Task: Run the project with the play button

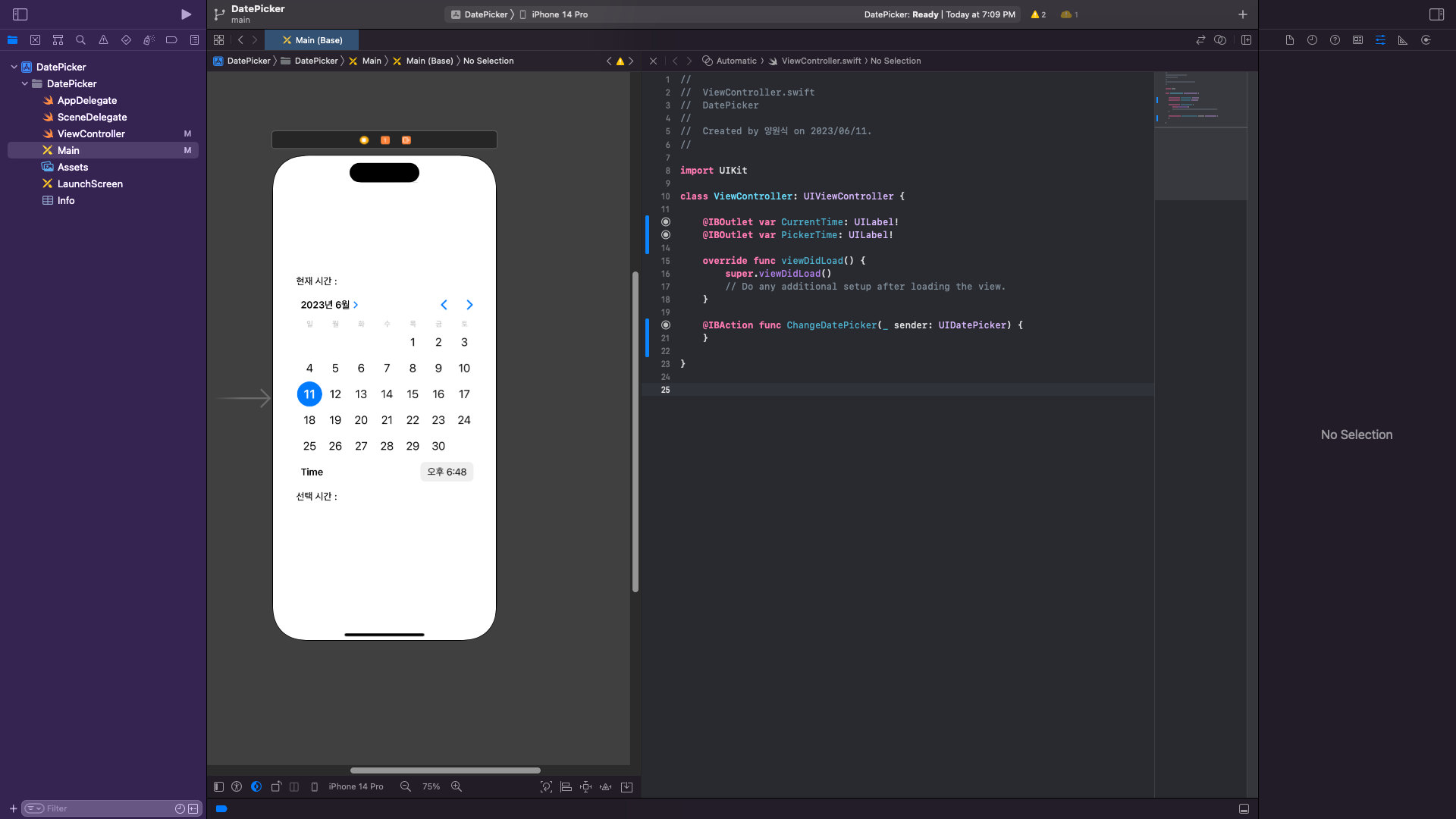Action: point(186,14)
